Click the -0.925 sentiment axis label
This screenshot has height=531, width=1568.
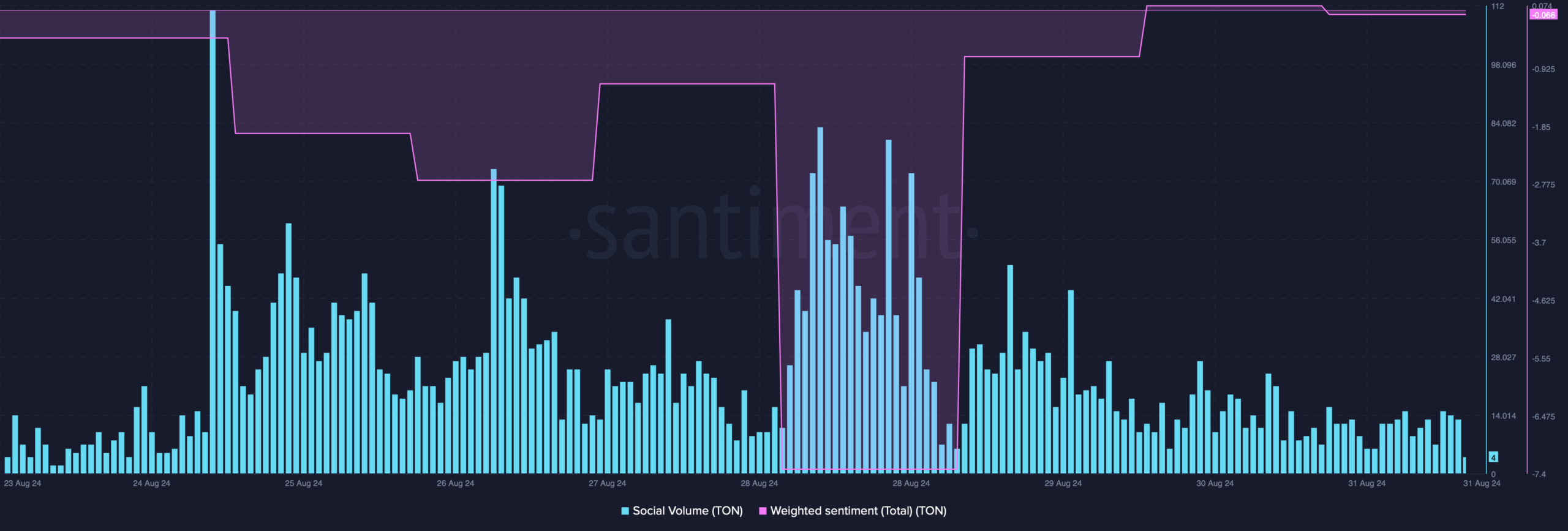point(1543,69)
